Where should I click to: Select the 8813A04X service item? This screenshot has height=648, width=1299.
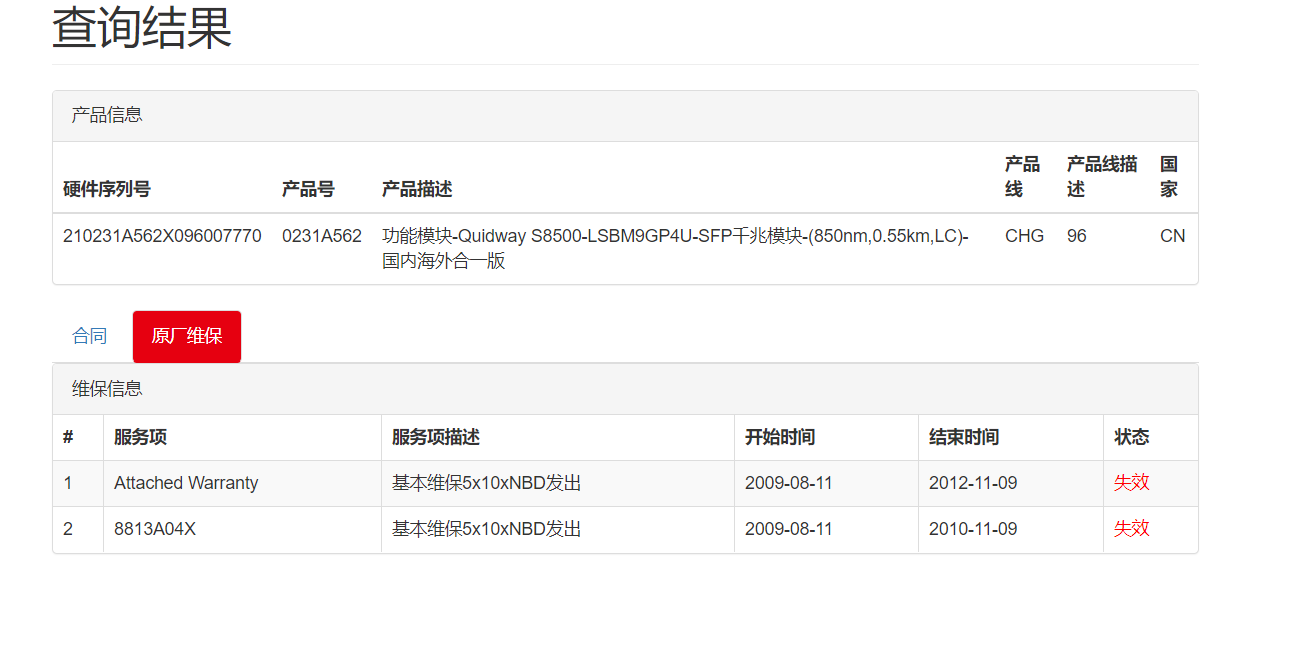pos(155,529)
